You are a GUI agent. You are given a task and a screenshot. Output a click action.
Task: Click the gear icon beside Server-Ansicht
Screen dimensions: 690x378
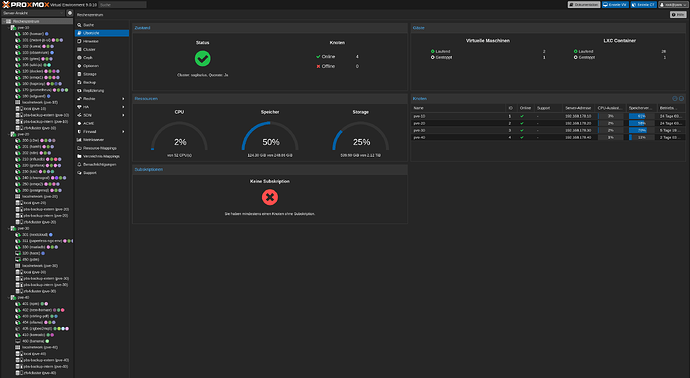(x=70, y=13)
